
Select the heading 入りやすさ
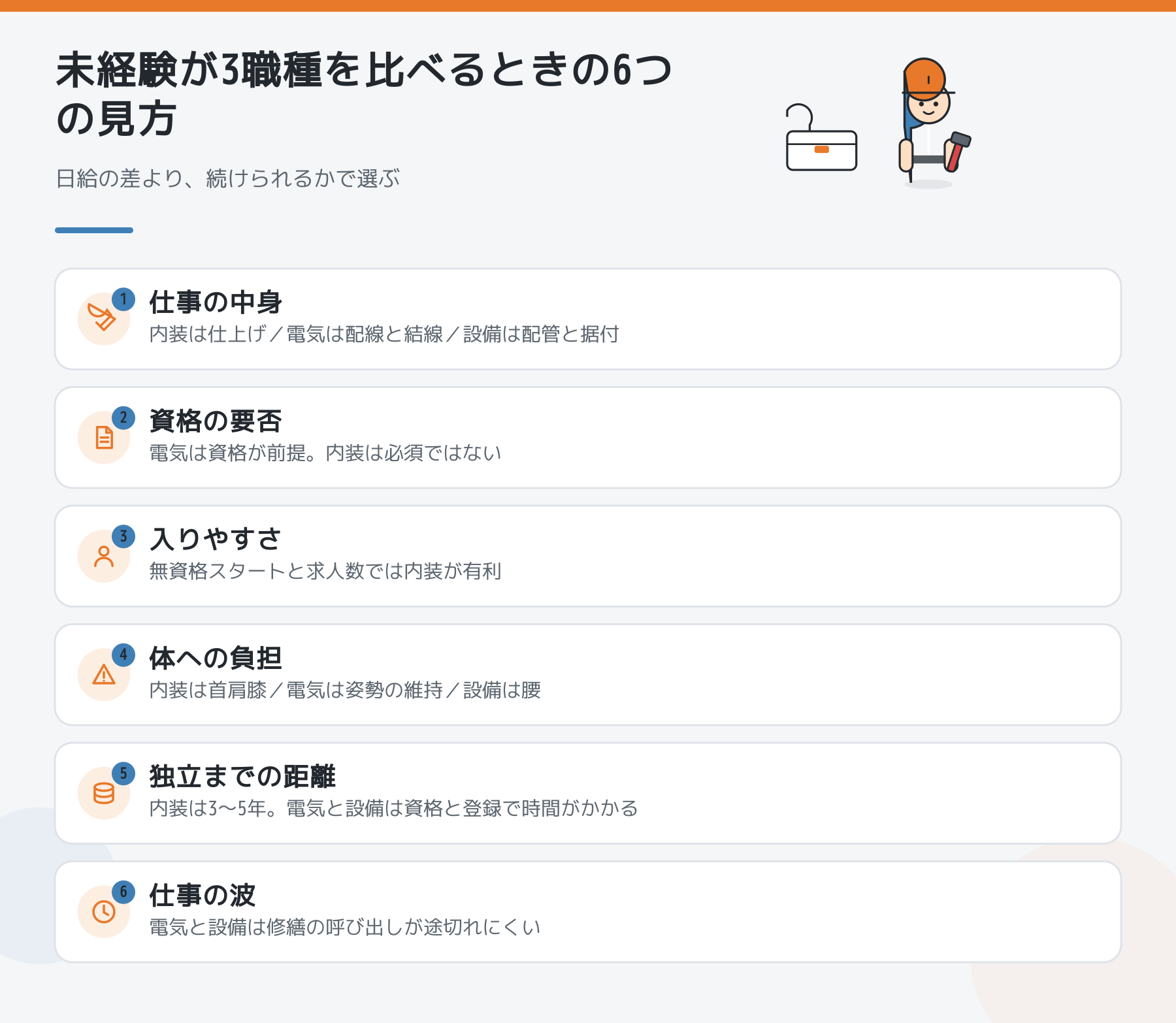tap(216, 540)
